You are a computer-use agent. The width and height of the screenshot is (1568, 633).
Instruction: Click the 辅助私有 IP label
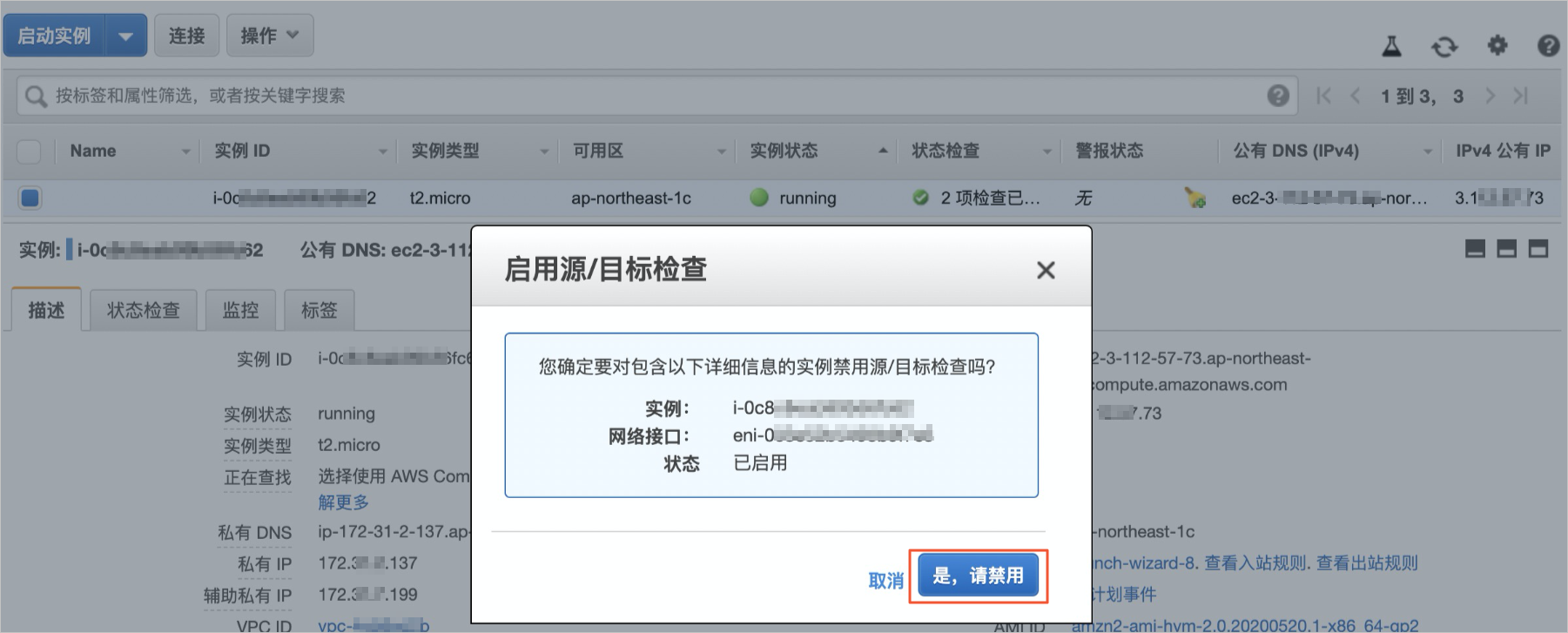point(247,596)
